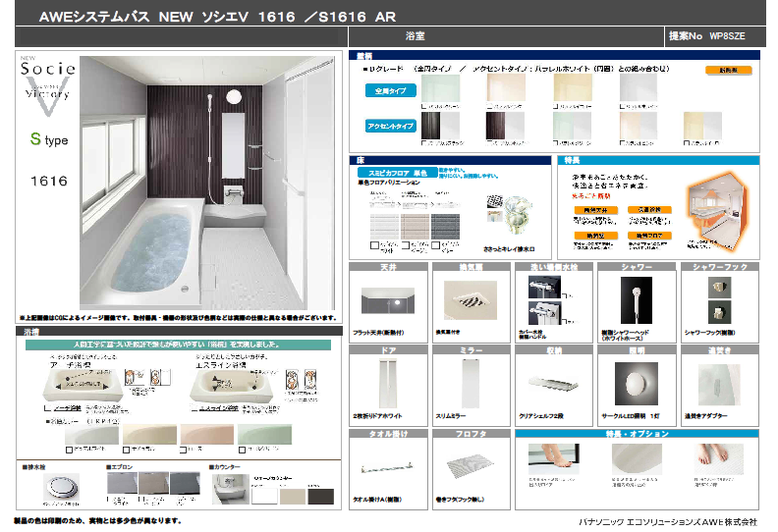Tick checkbox under gray floor color sample
This screenshot has width=778, height=532.
point(436,245)
